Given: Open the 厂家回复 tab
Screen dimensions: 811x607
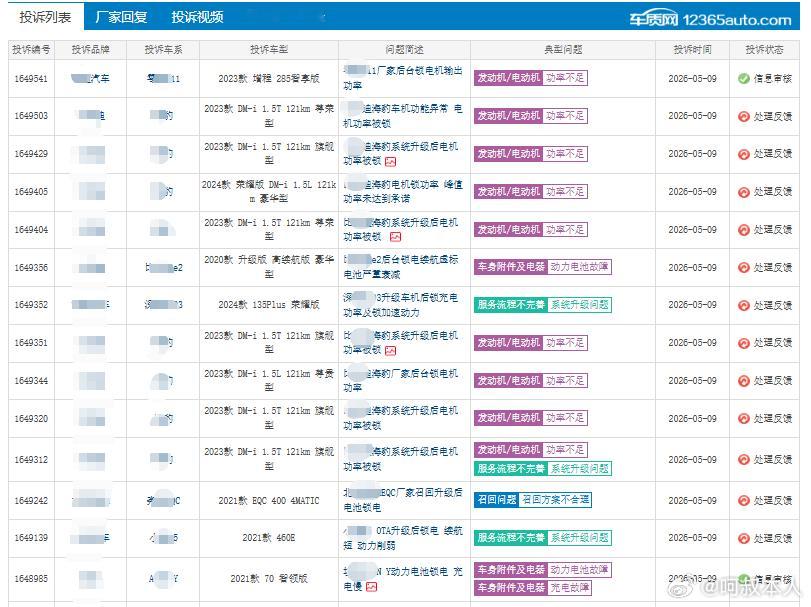Looking at the screenshot, I should (122, 17).
